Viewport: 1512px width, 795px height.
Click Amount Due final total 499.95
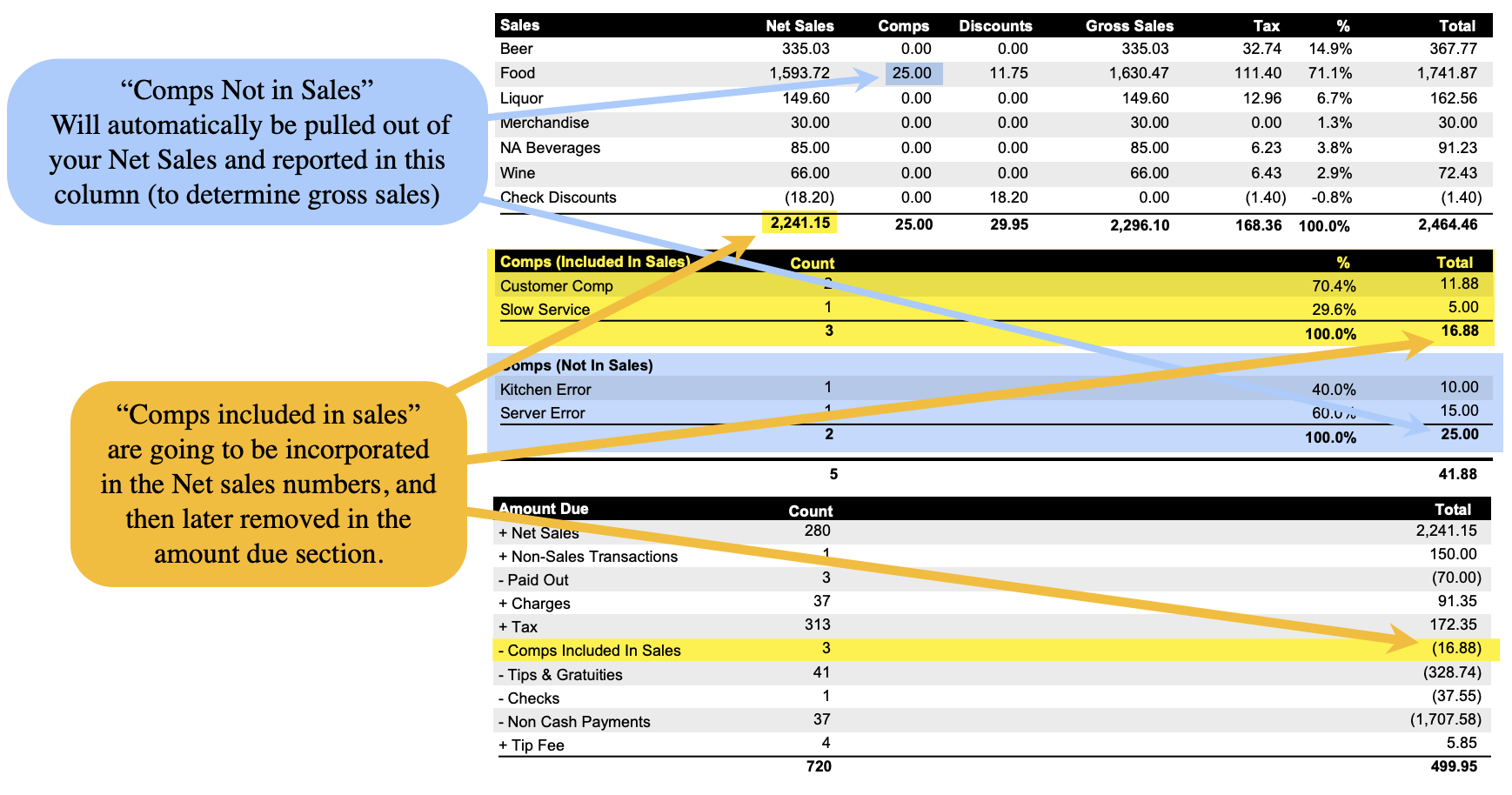(1454, 766)
